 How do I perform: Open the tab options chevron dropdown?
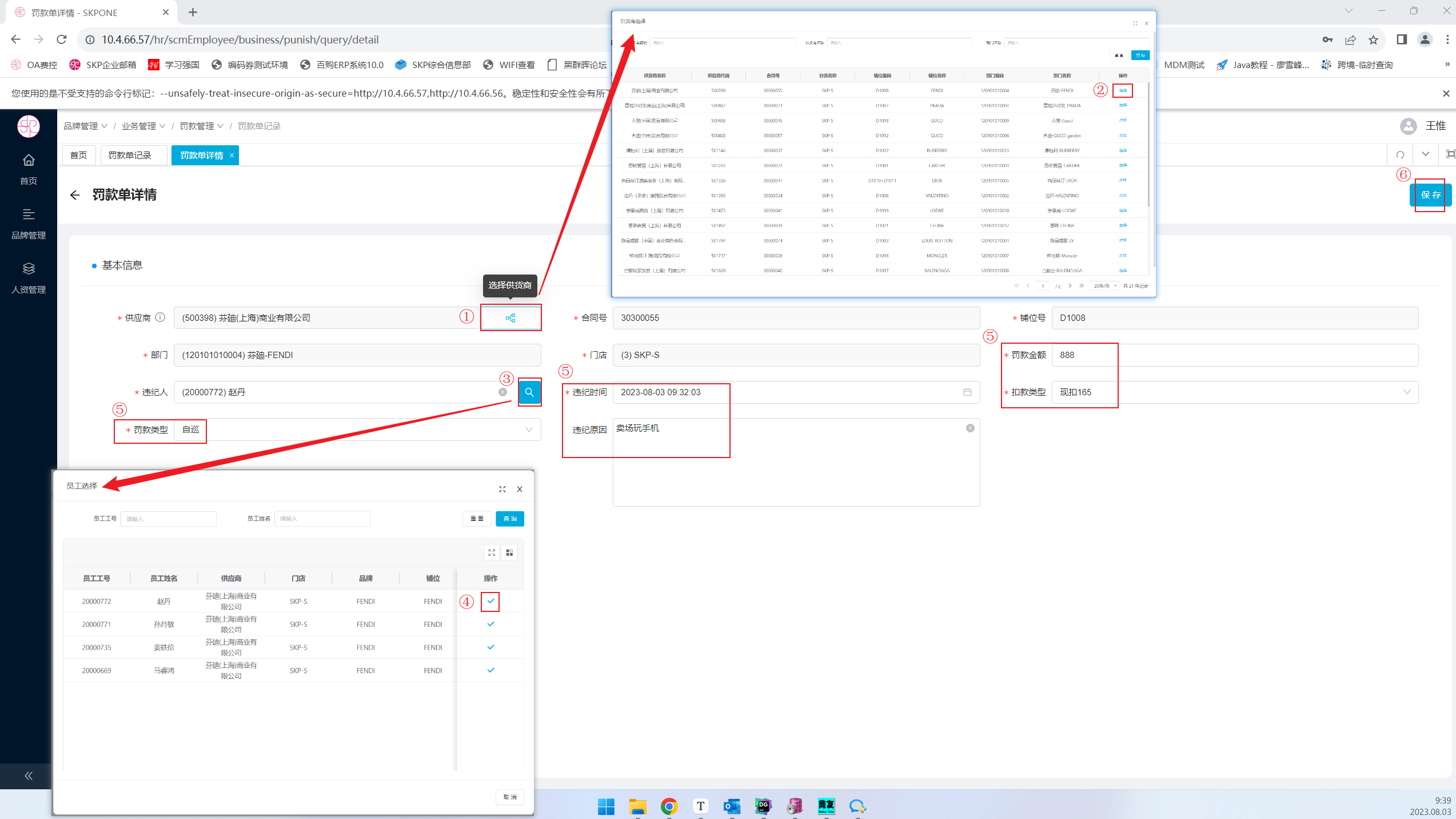point(1426,154)
